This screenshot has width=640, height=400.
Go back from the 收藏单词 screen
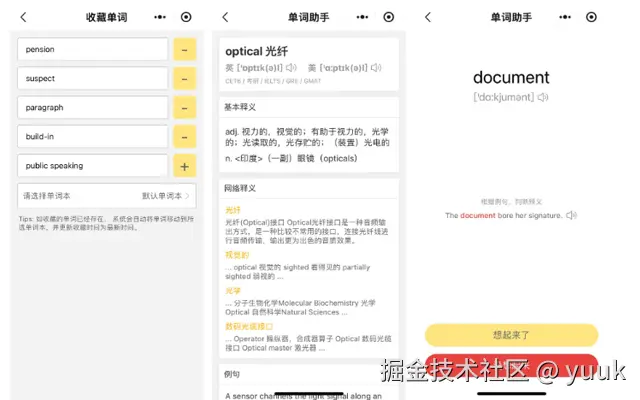pyautogui.click(x=23, y=17)
